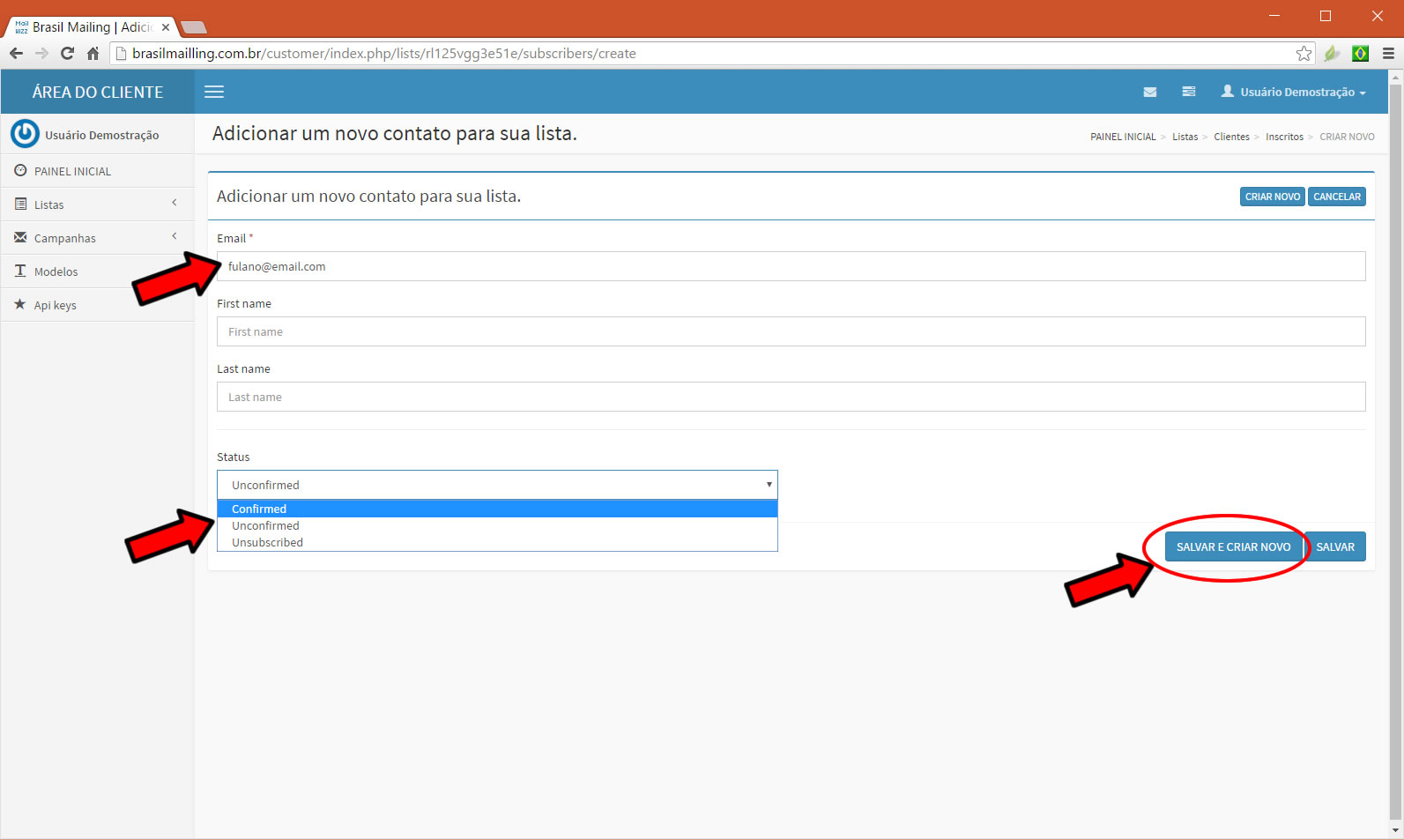Focus the First name input field
Image resolution: width=1404 pixels, height=840 pixels.
tap(791, 331)
